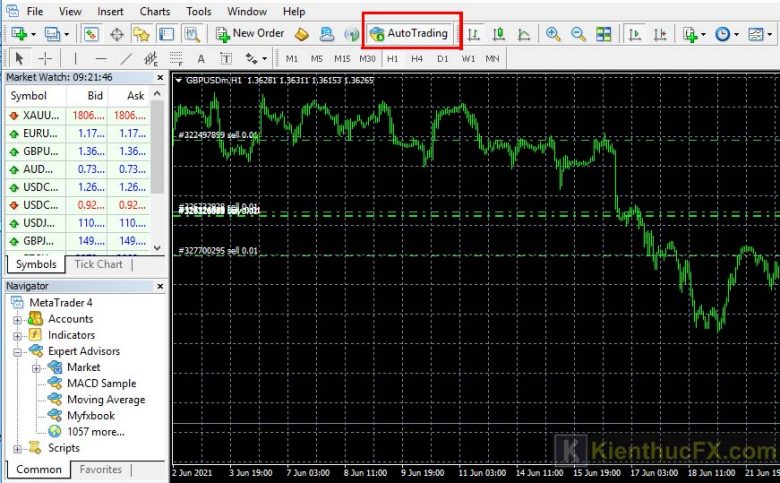Click the New Order button
This screenshot has width=780, height=483.
[x=249, y=33]
